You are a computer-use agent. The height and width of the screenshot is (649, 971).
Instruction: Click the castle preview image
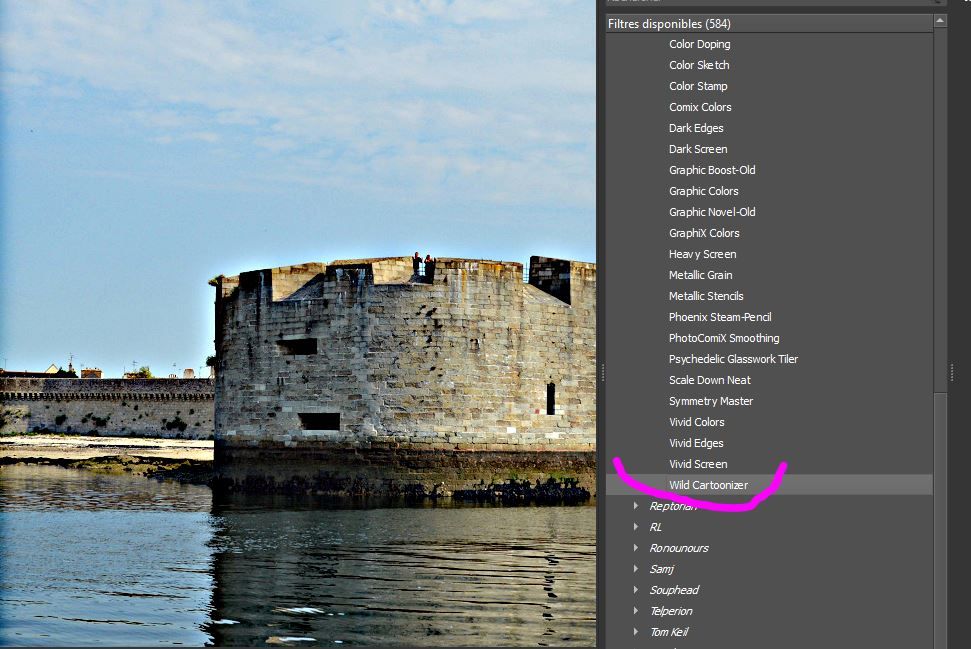pos(298,324)
